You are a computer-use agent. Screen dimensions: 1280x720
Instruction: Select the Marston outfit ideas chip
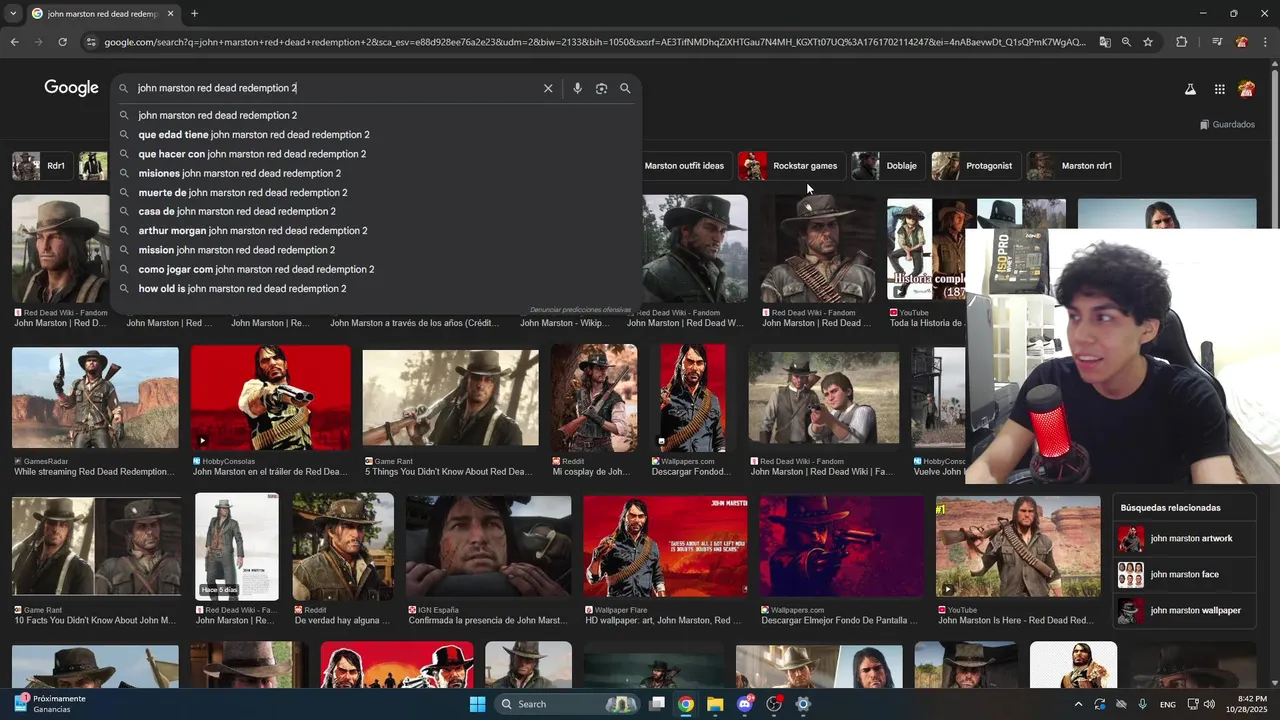[684, 166]
